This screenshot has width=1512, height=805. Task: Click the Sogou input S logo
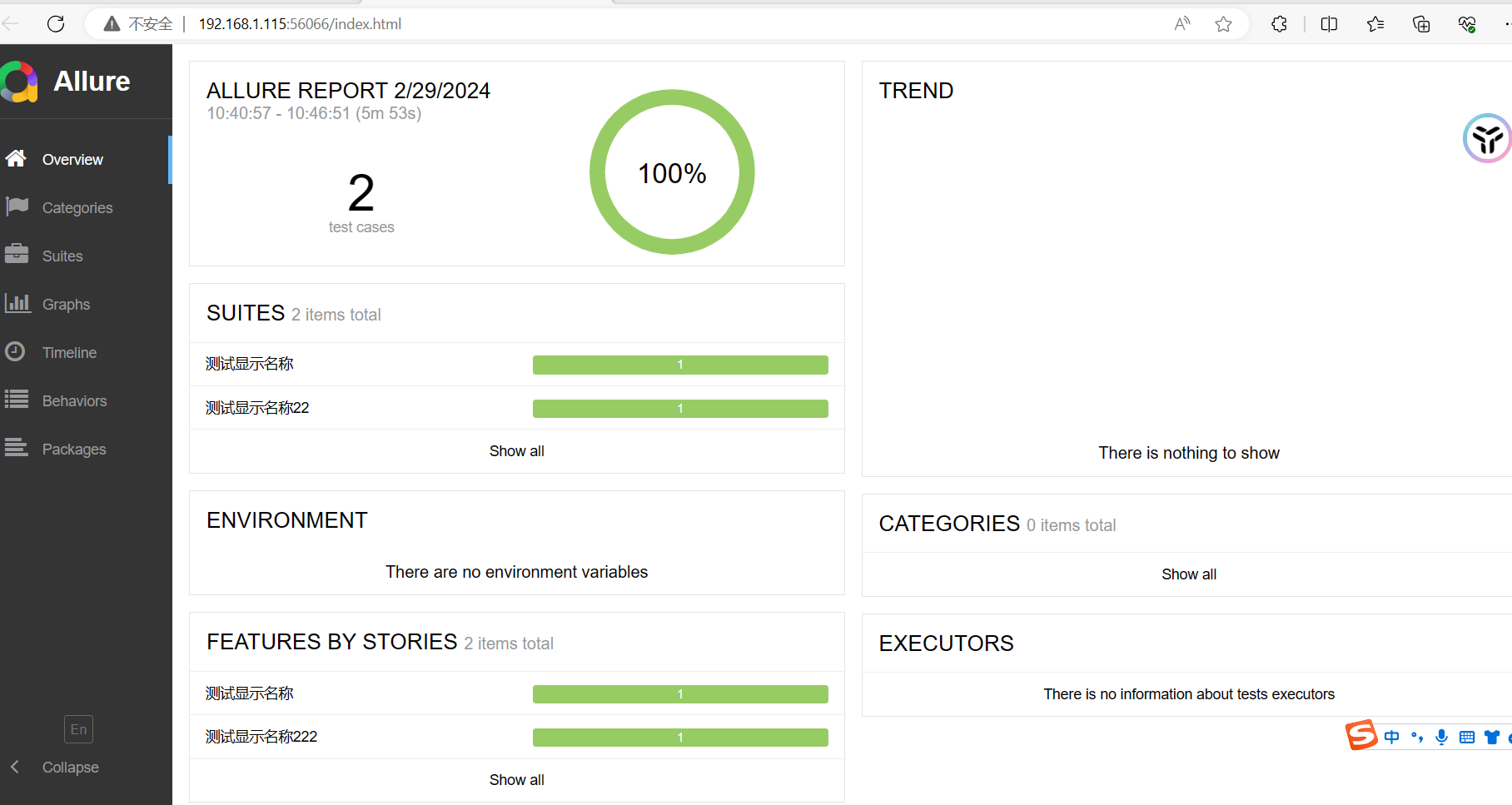pos(1361,735)
